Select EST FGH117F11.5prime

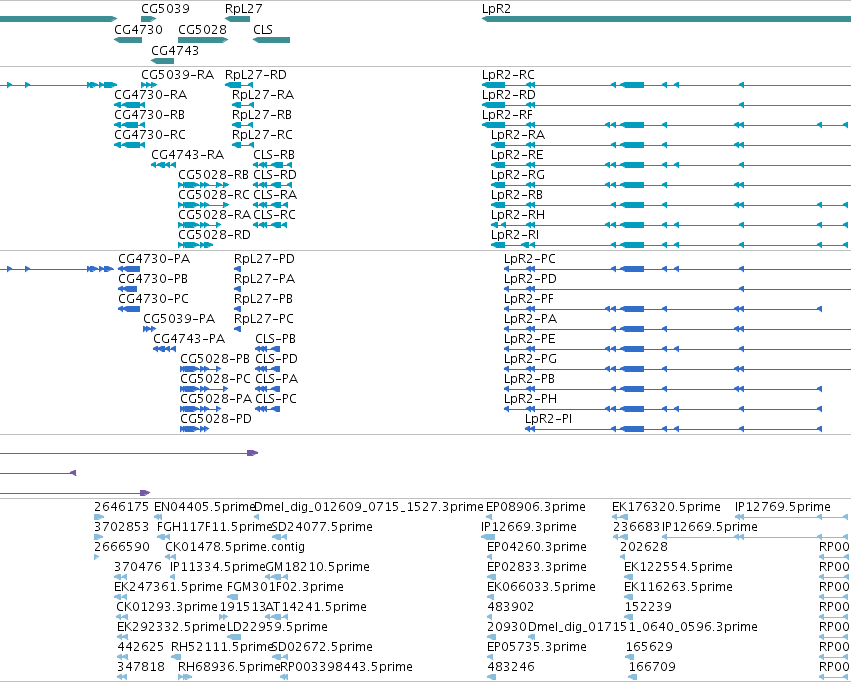pos(214,527)
